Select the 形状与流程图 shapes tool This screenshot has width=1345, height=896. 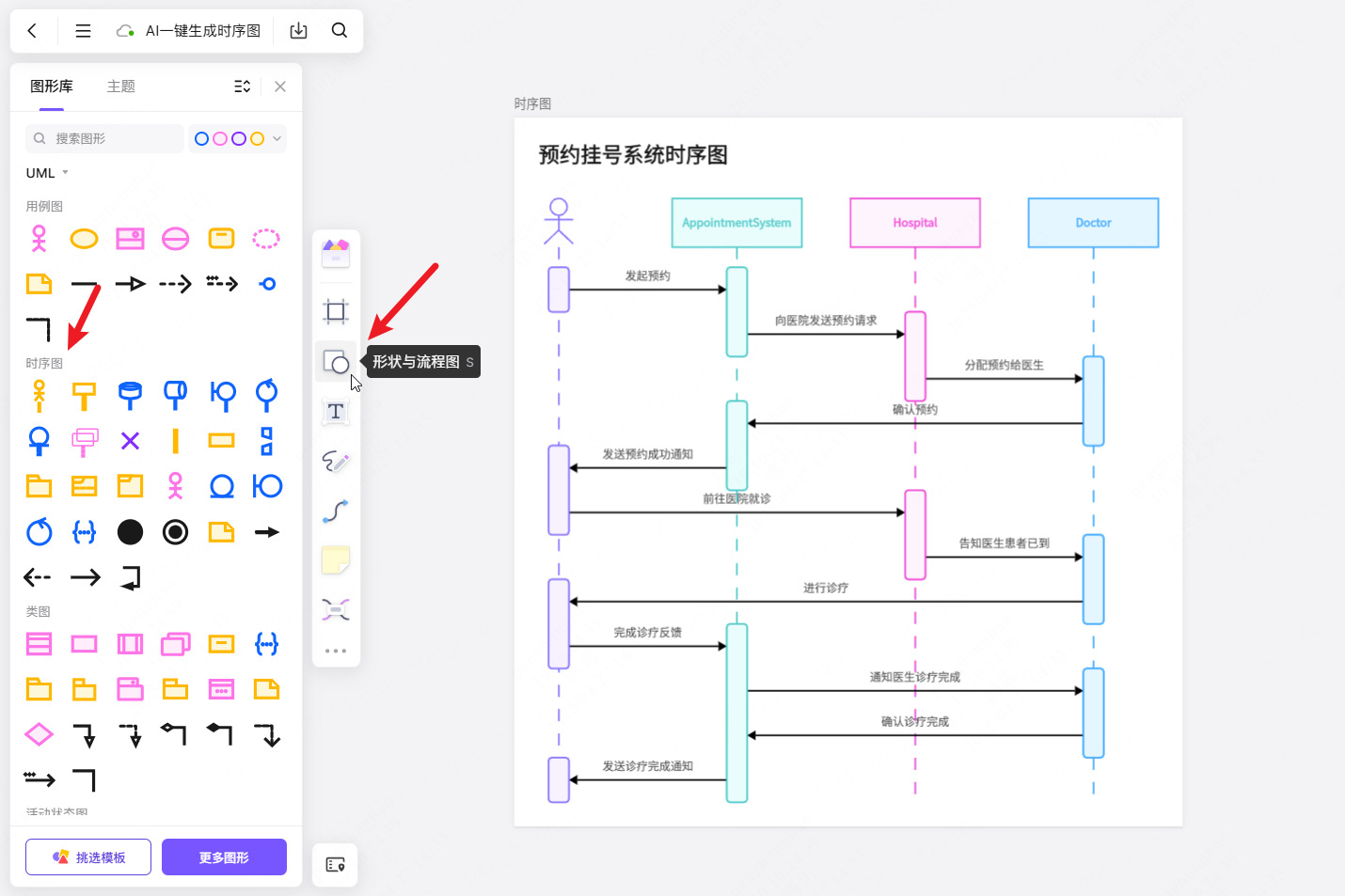point(336,362)
